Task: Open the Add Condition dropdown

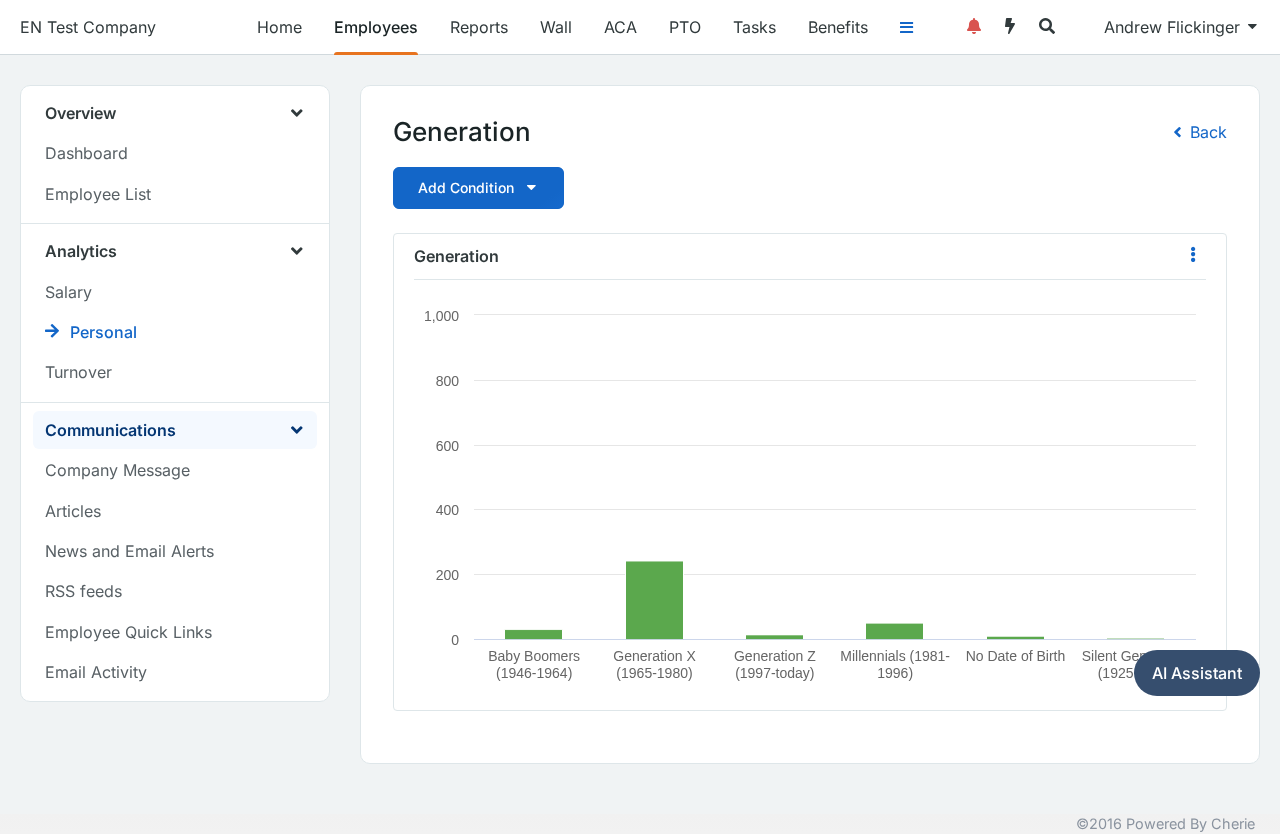Action: click(478, 188)
